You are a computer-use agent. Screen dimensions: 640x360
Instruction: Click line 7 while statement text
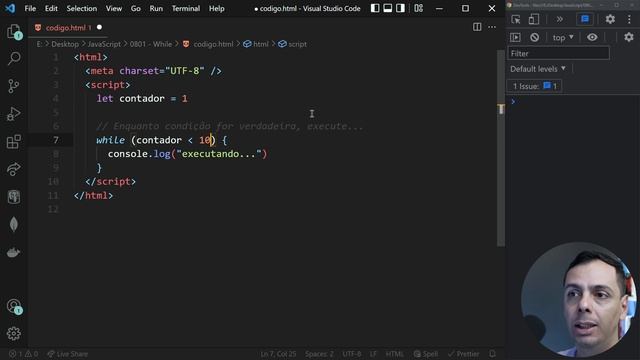coord(161,140)
